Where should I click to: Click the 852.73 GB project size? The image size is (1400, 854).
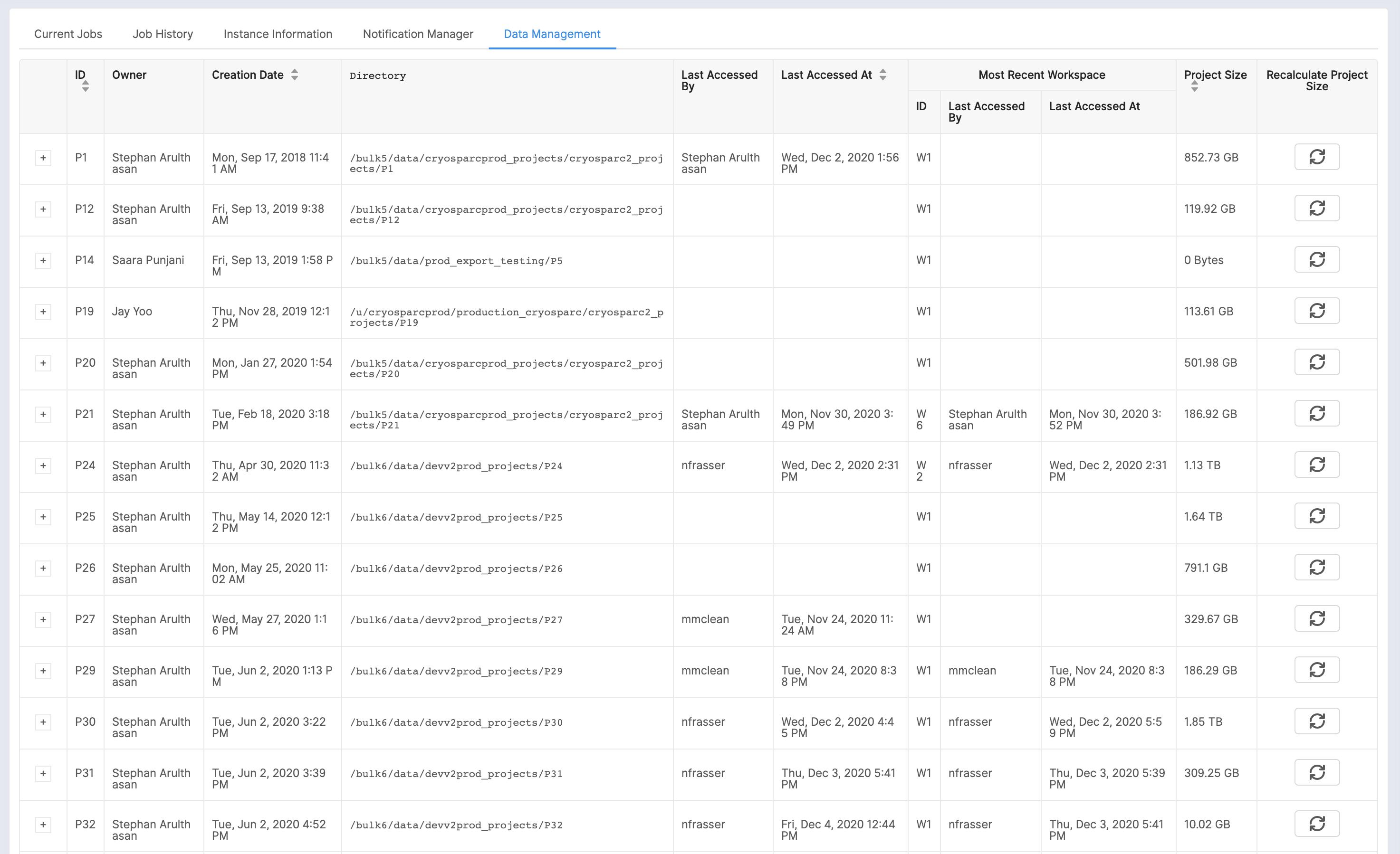tap(1211, 157)
